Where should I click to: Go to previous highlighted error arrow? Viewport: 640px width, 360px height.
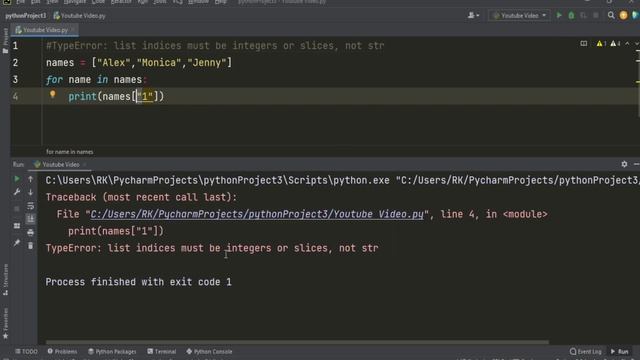(627, 44)
